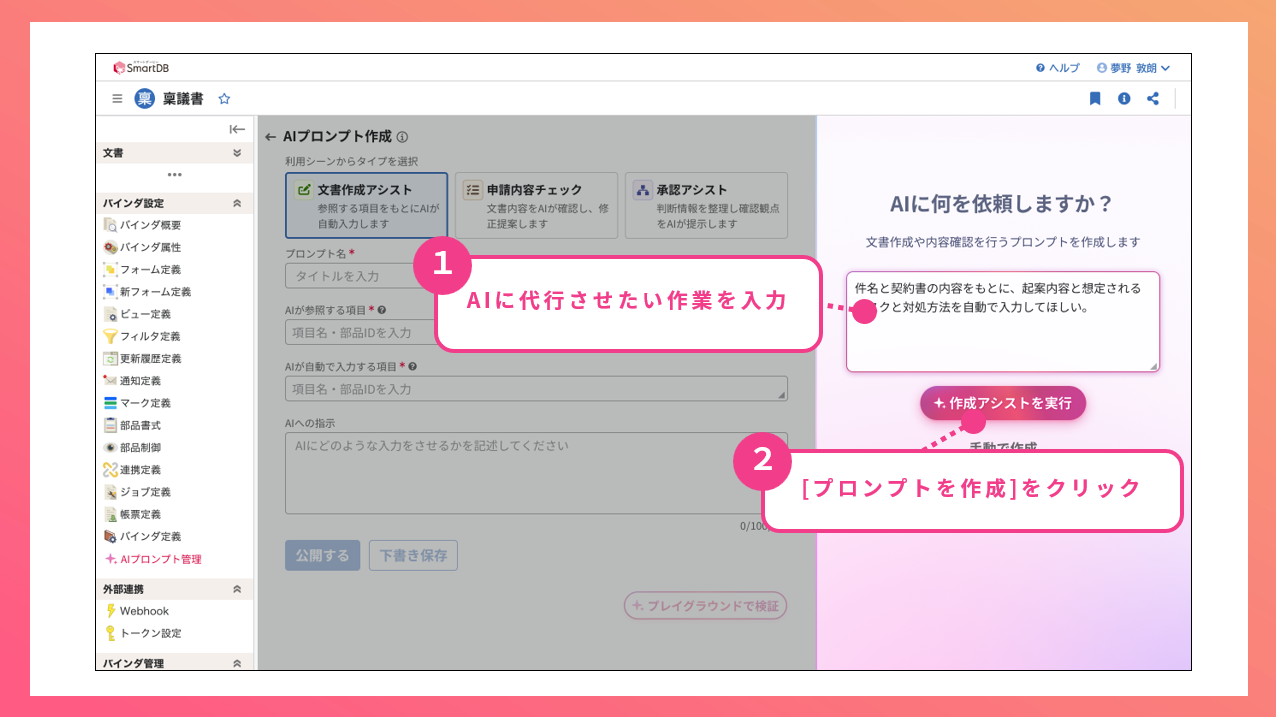
Task: Click the AI request text area
Action: coord(1003,322)
